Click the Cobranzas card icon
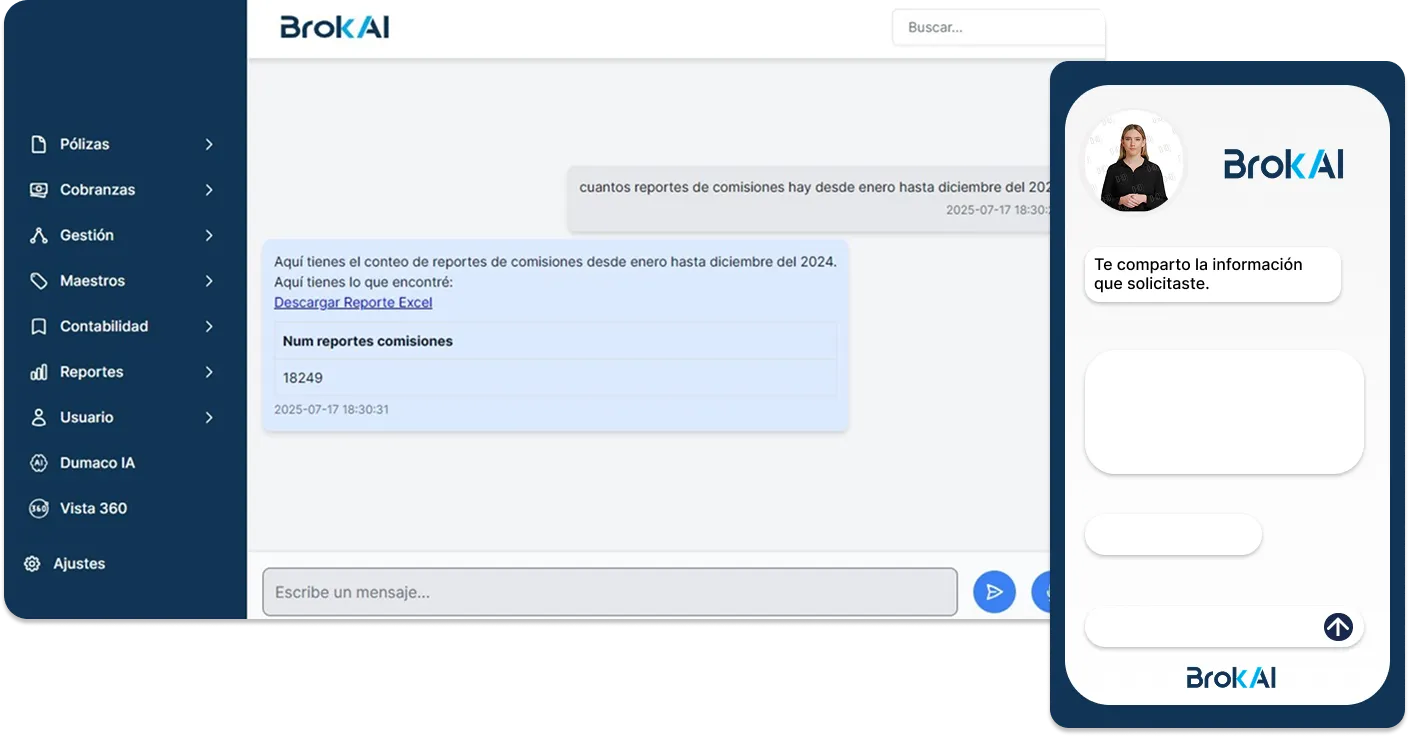1409x736 pixels. pyautogui.click(x=37, y=189)
